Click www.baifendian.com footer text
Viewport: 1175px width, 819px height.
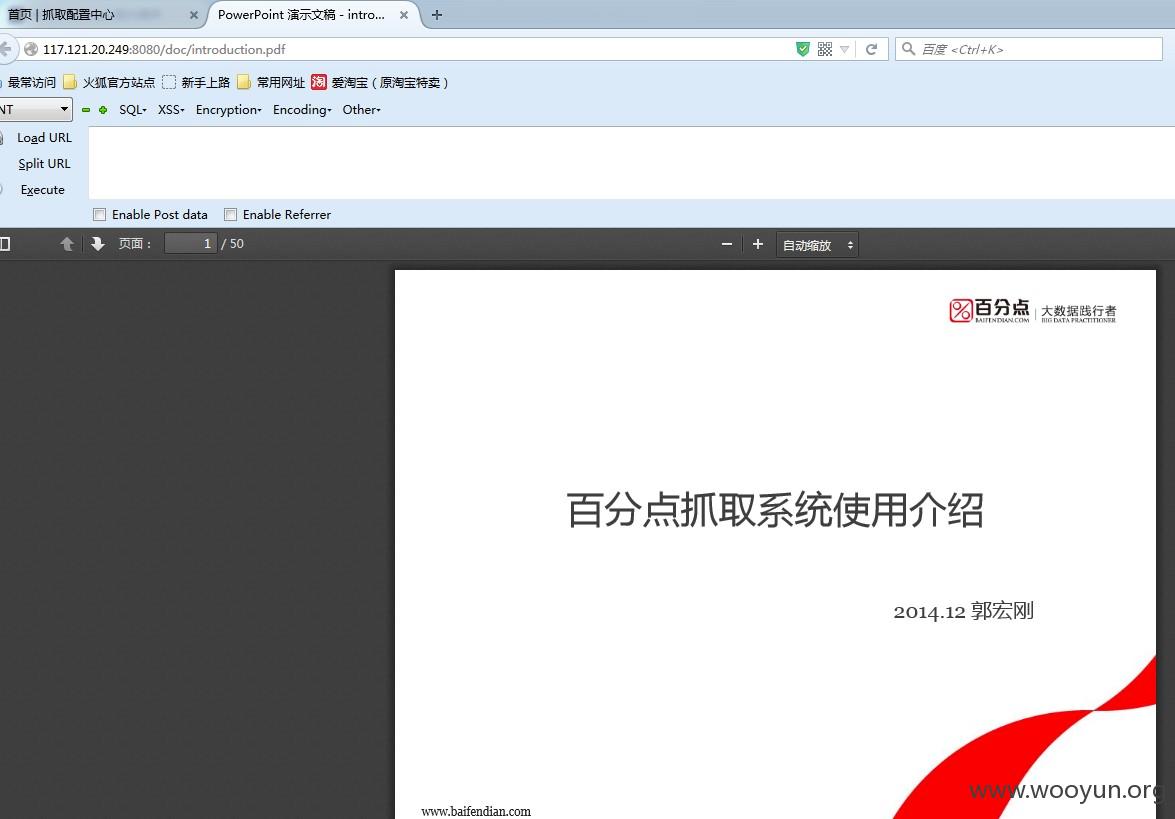(x=476, y=812)
